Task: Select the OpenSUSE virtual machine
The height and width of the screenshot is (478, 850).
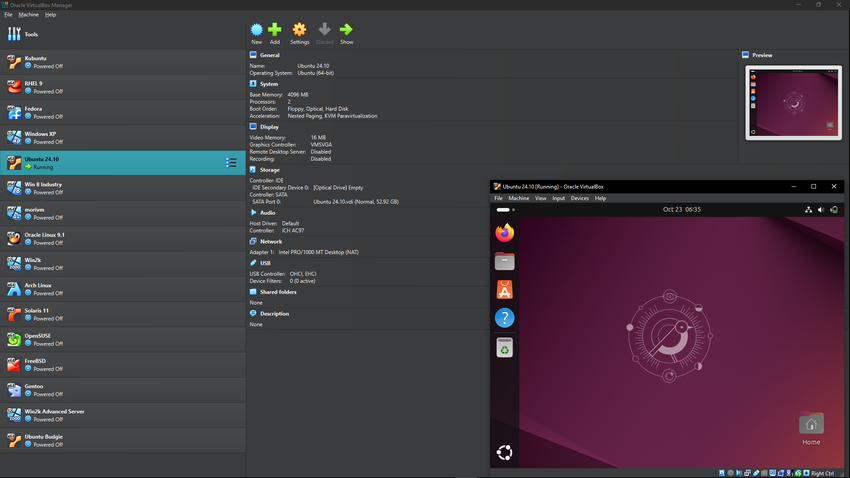Action: coord(123,339)
